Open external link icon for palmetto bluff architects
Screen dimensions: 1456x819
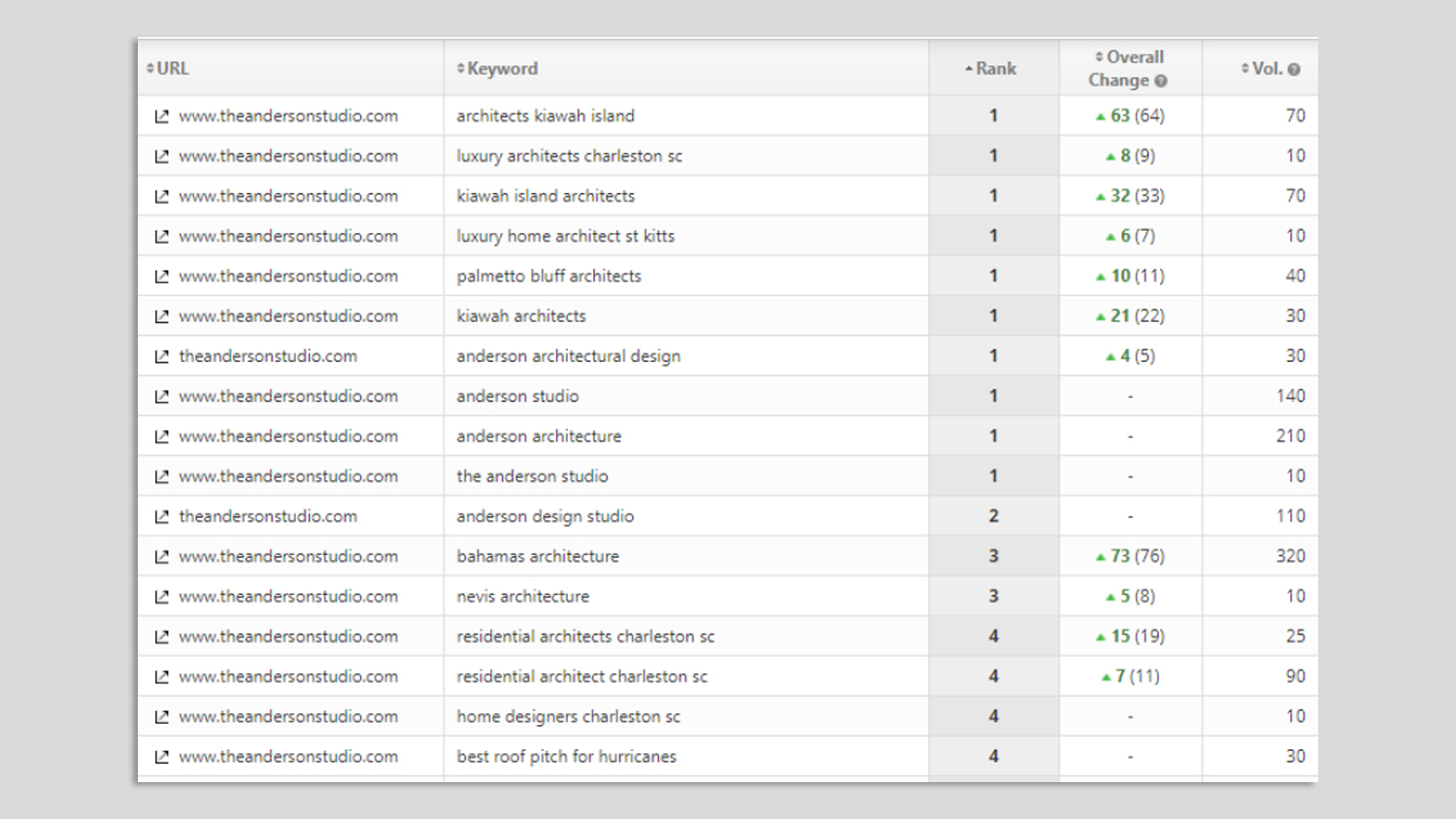[x=161, y=277]
